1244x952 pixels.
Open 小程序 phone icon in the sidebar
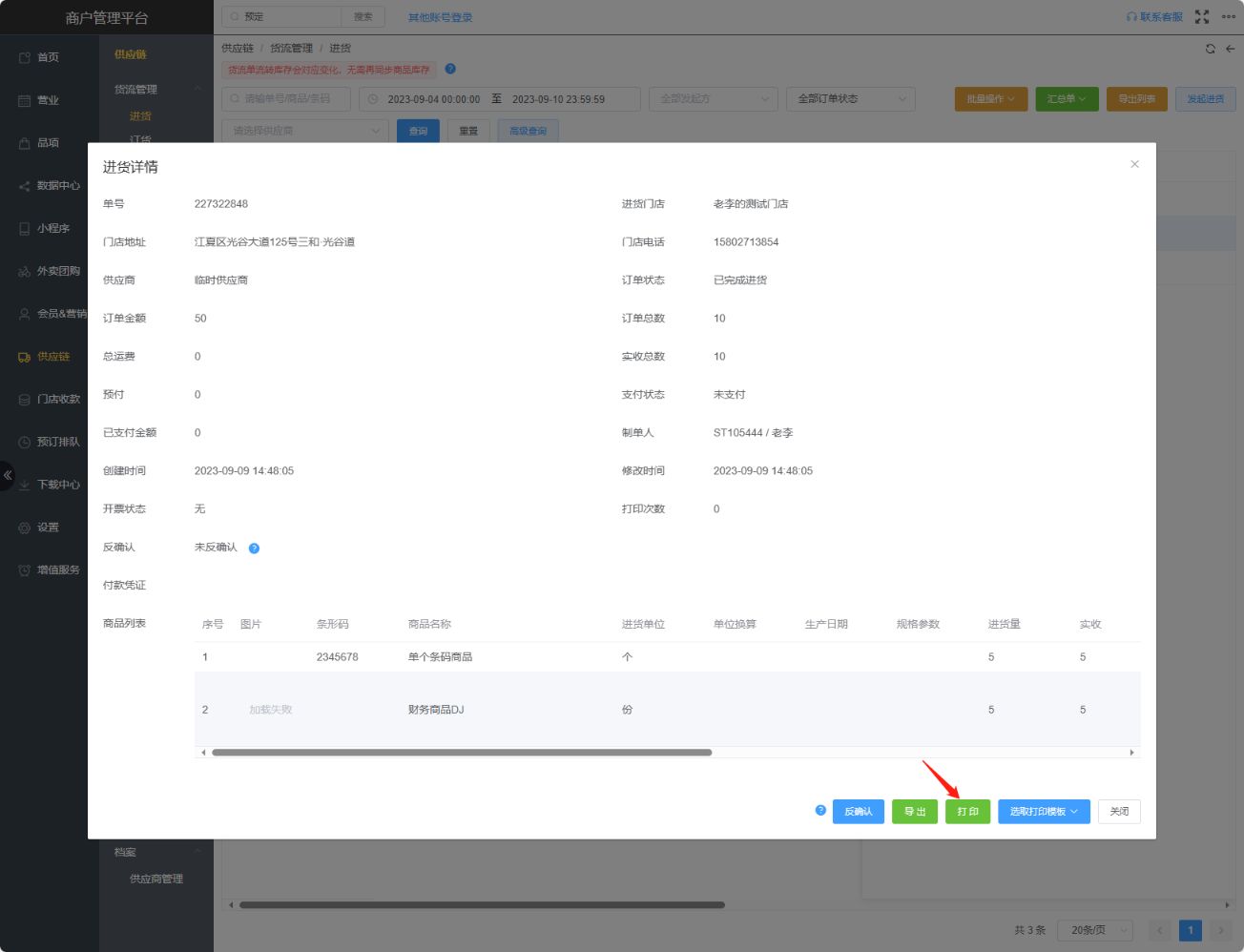[25, 229]
